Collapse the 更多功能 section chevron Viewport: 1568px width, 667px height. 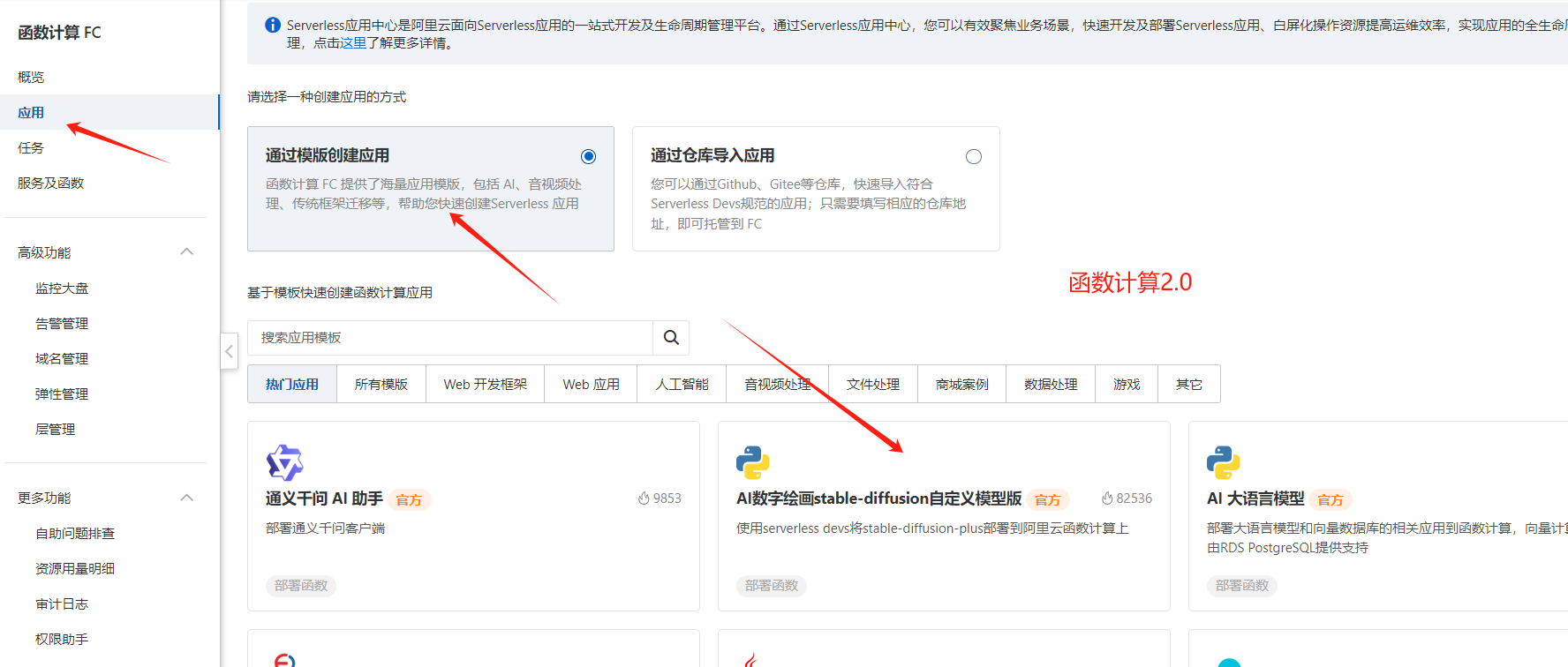pyautogui.click(x=186, y=498)
